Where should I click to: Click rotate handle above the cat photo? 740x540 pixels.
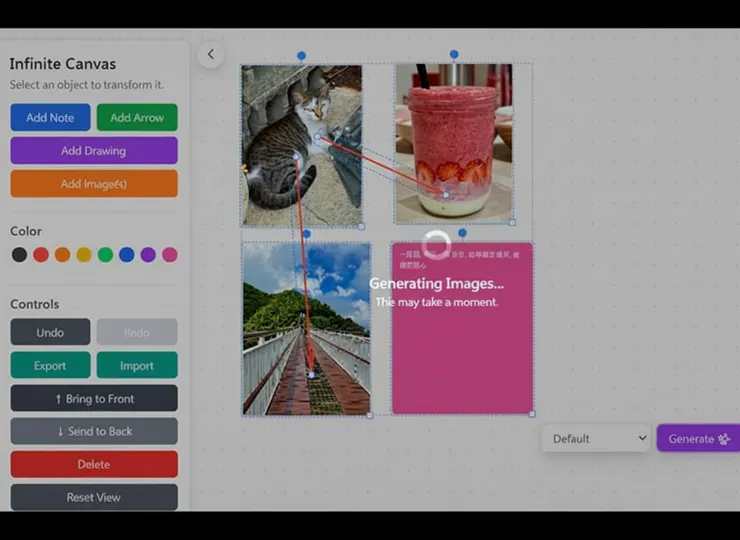click(302, 56)
